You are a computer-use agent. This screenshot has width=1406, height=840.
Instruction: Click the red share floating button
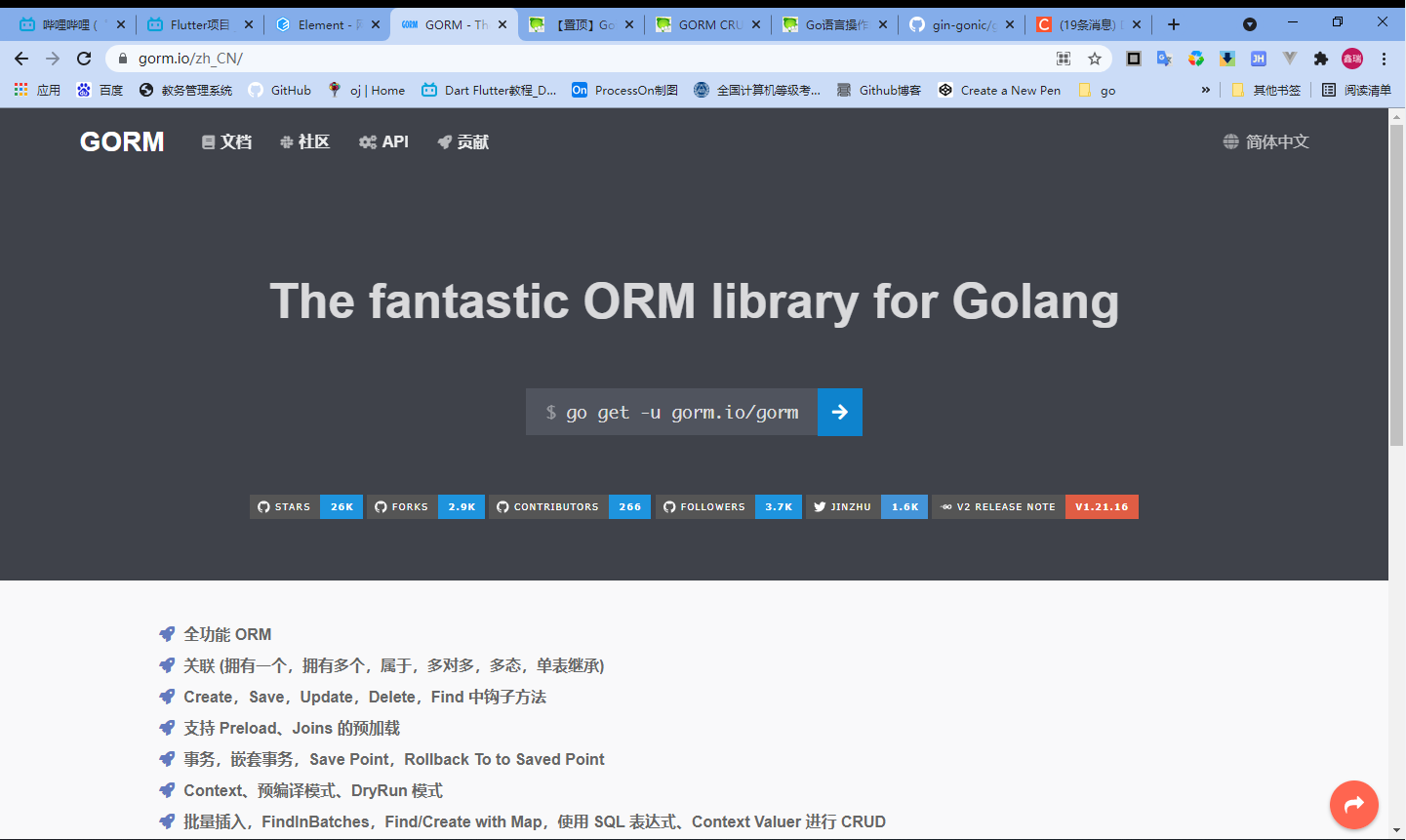1354,805
